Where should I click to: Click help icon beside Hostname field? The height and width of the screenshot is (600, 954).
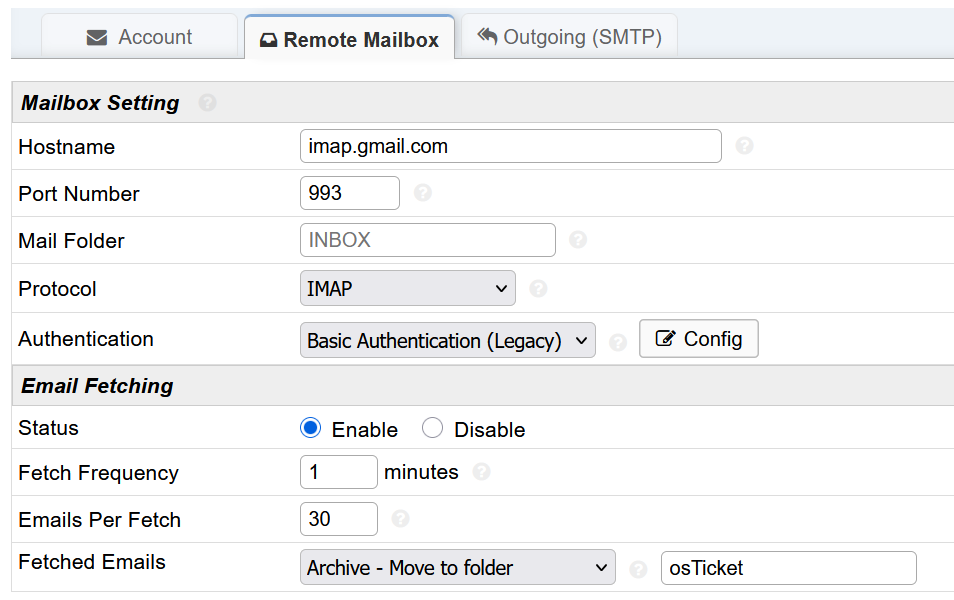(744, 146)
